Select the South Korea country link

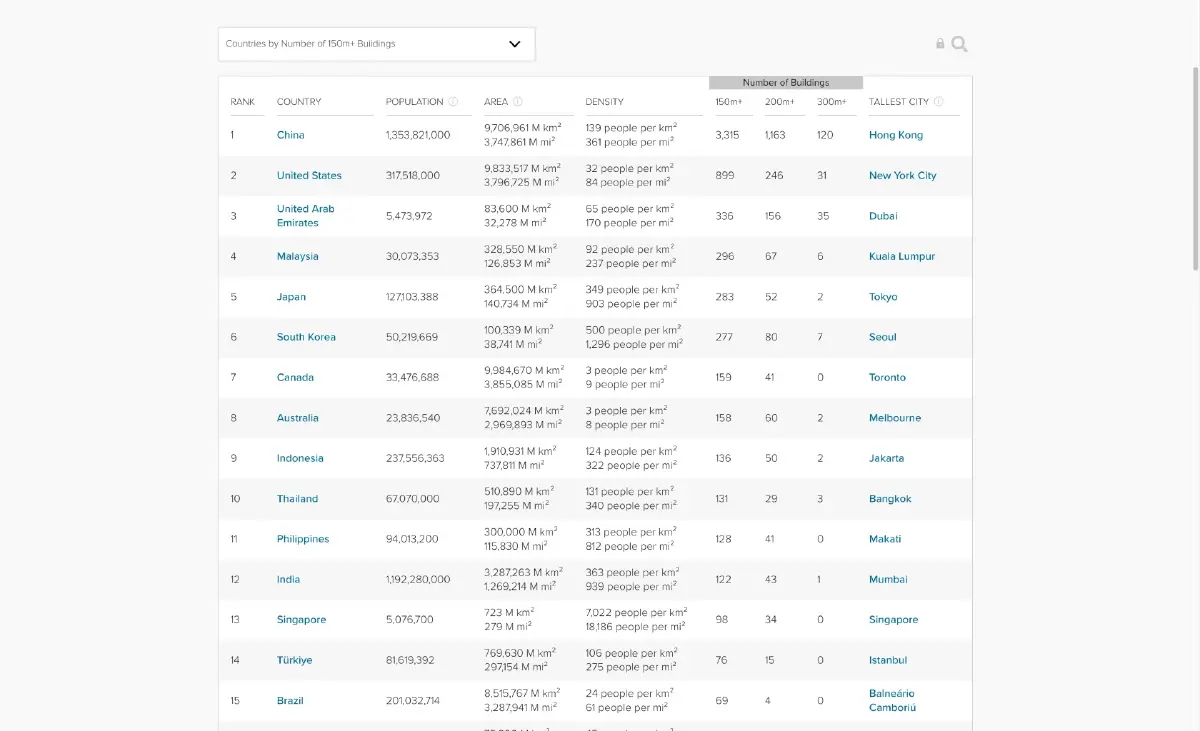point(306,337)
